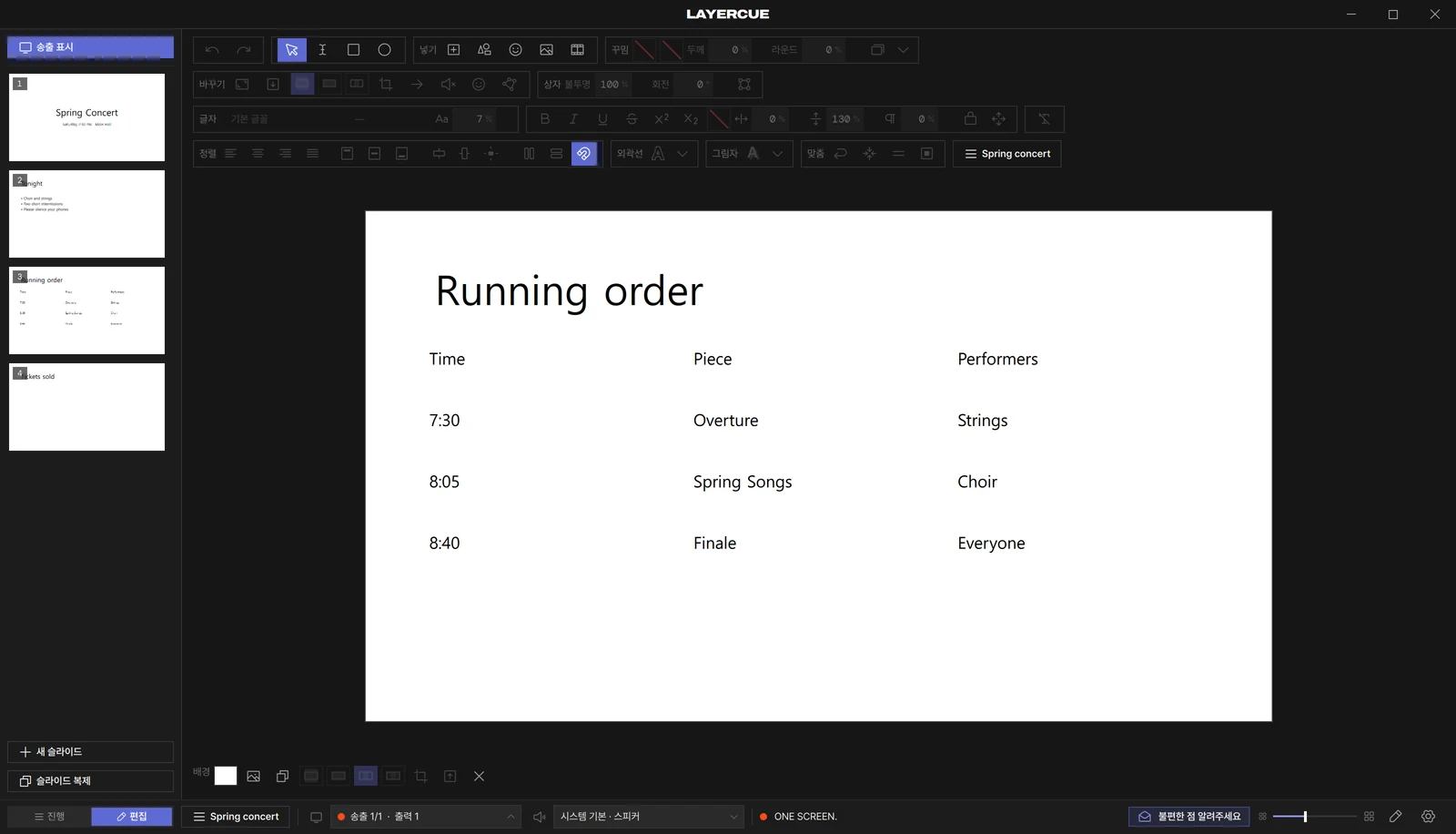
Task: Expand the 그림자 shadow dropdown
Action: [777, 154]
